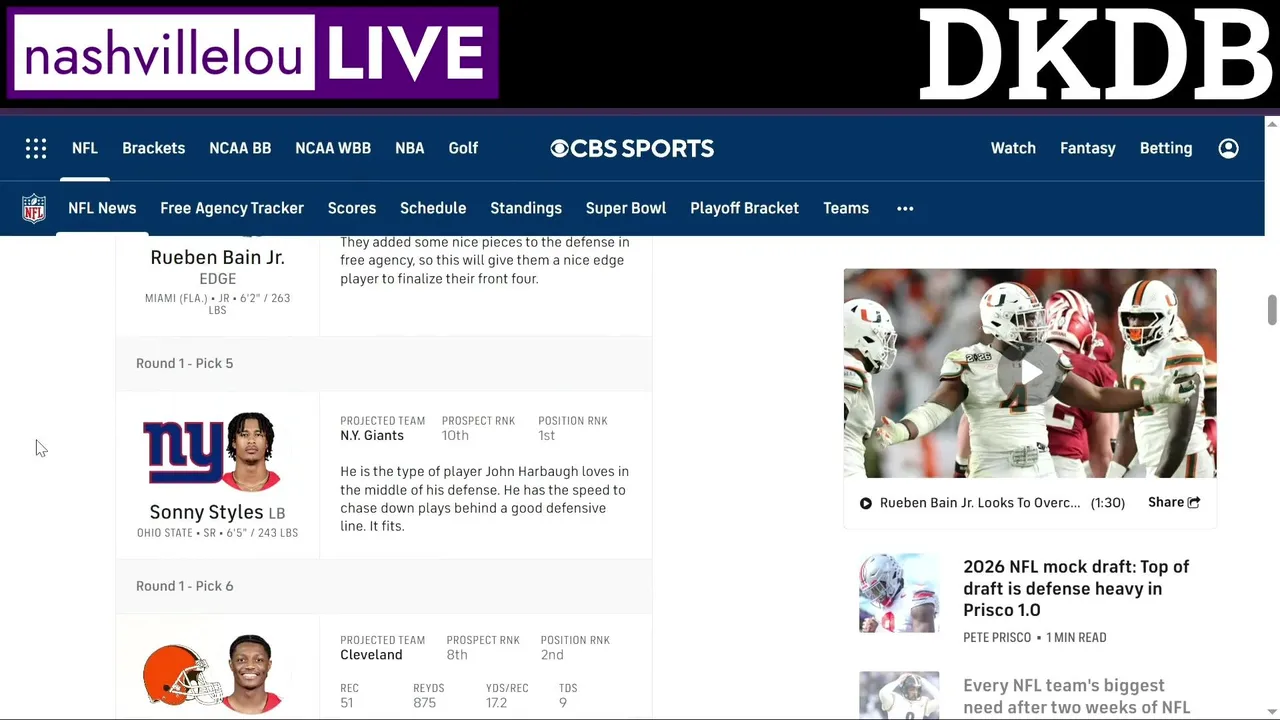1280x720 pixels.
Task: Click the Cleveland projected team text
Action: tap(371, 655)
